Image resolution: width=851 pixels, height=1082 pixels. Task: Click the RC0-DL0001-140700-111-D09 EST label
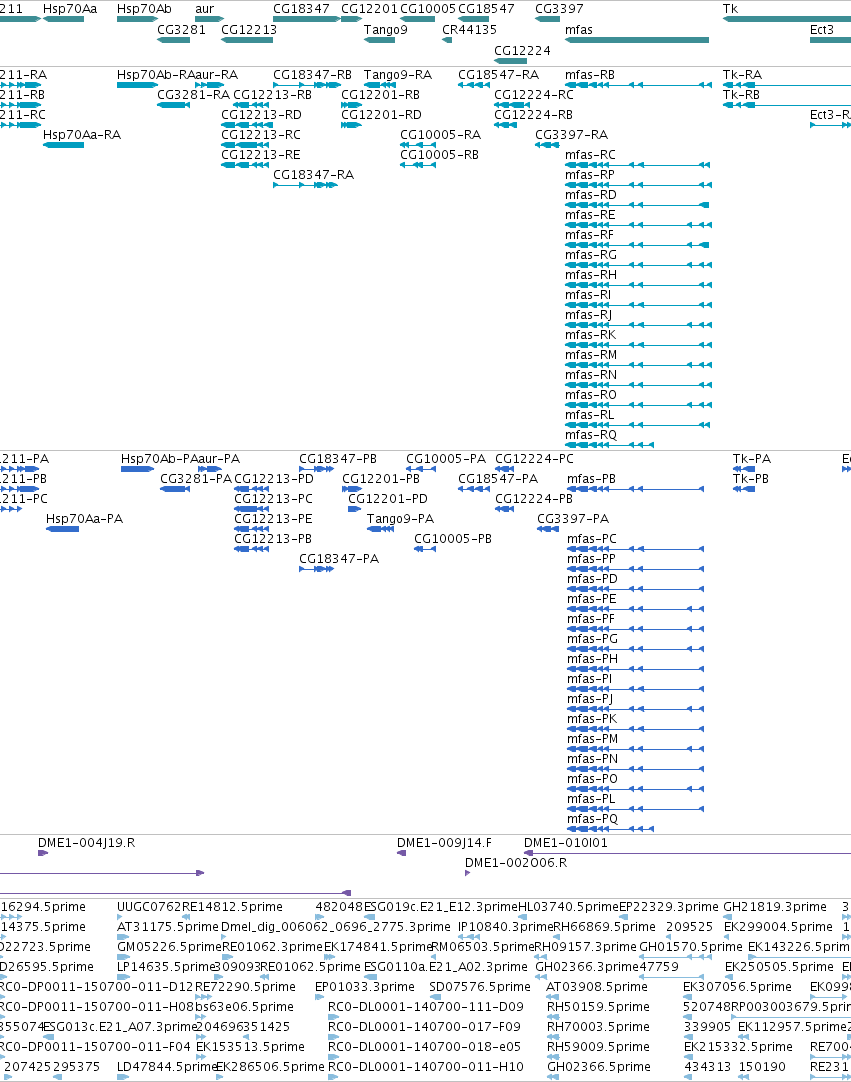426,1007
